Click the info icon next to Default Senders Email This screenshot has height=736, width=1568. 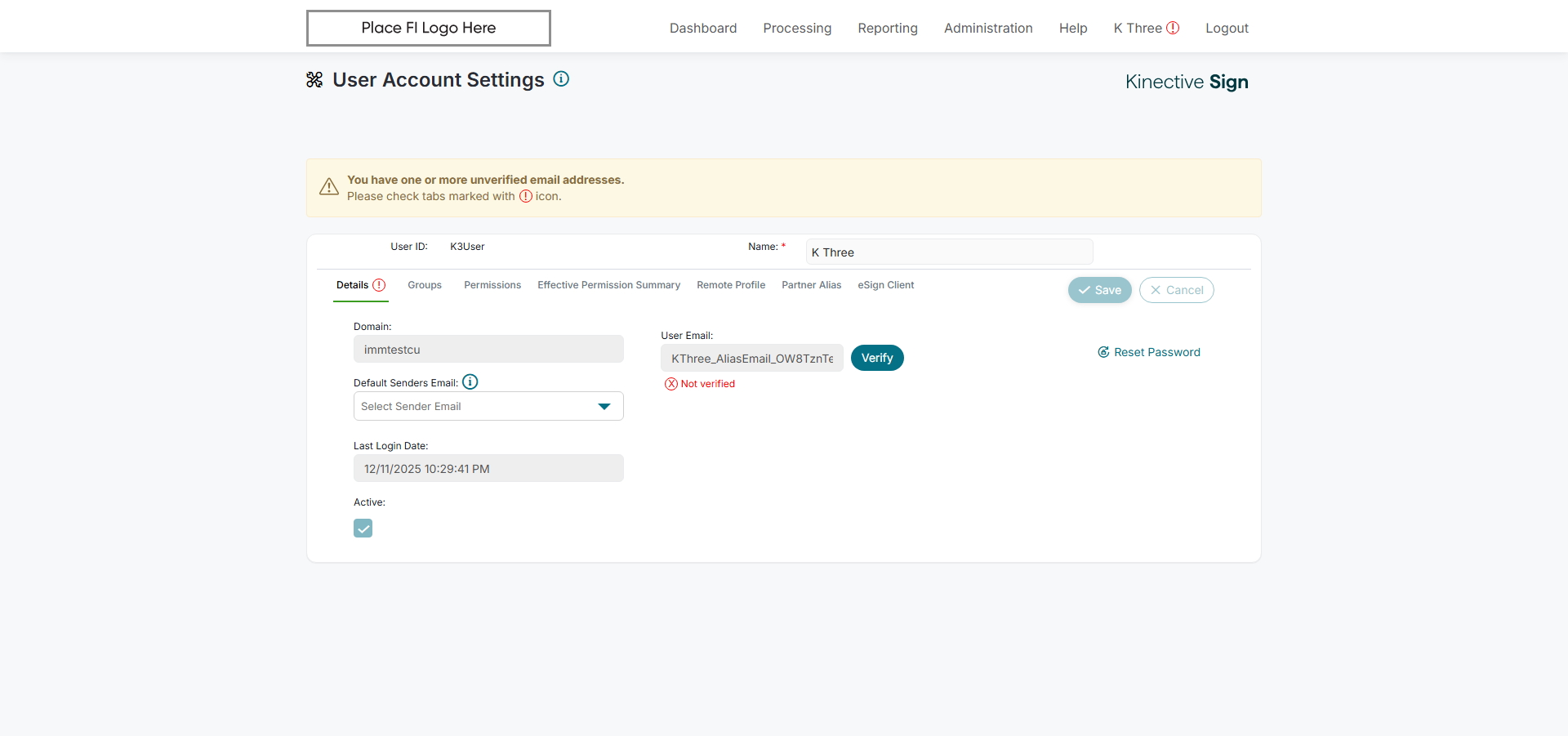point(470,381)
